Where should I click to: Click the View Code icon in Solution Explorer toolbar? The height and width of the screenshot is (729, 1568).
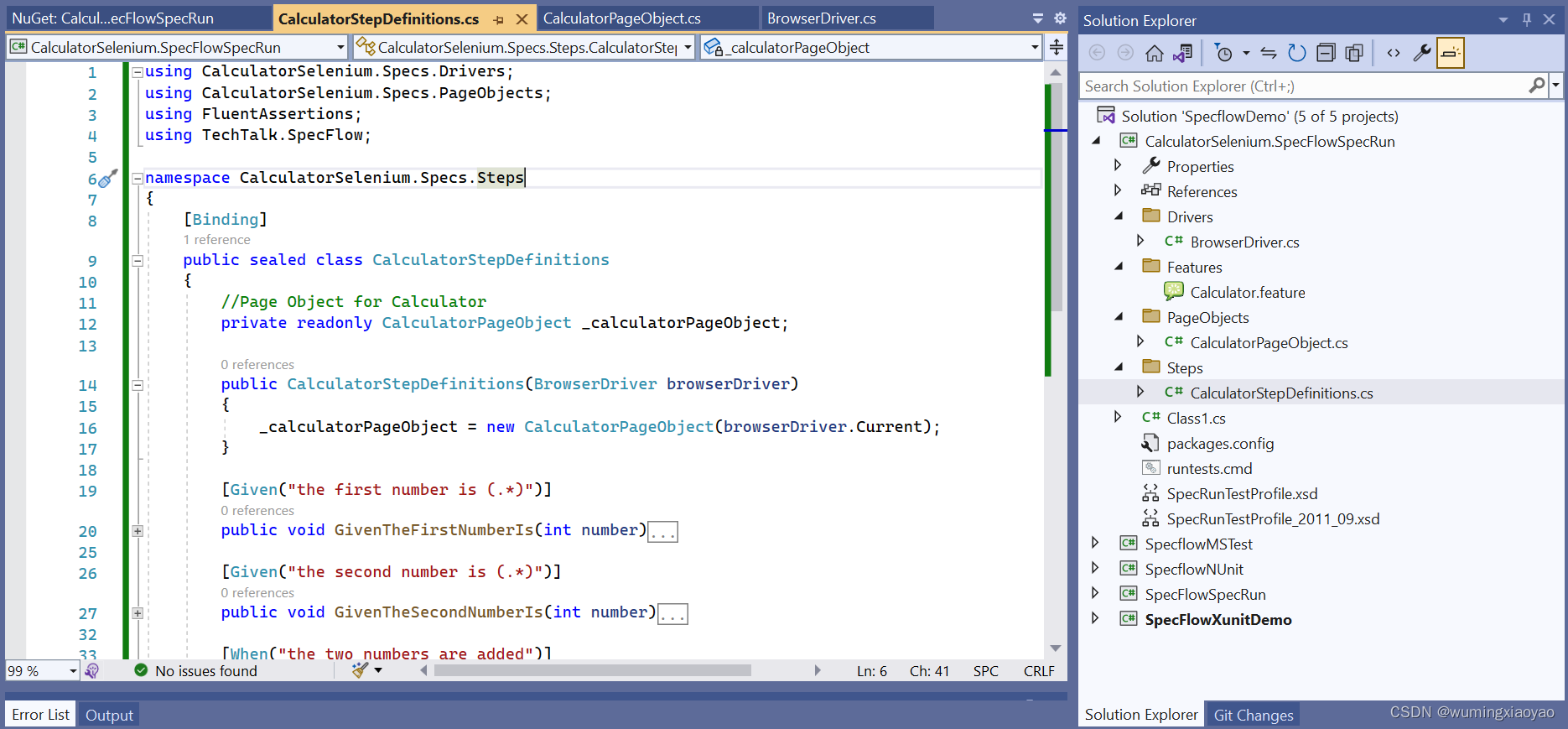[1394, 54]
